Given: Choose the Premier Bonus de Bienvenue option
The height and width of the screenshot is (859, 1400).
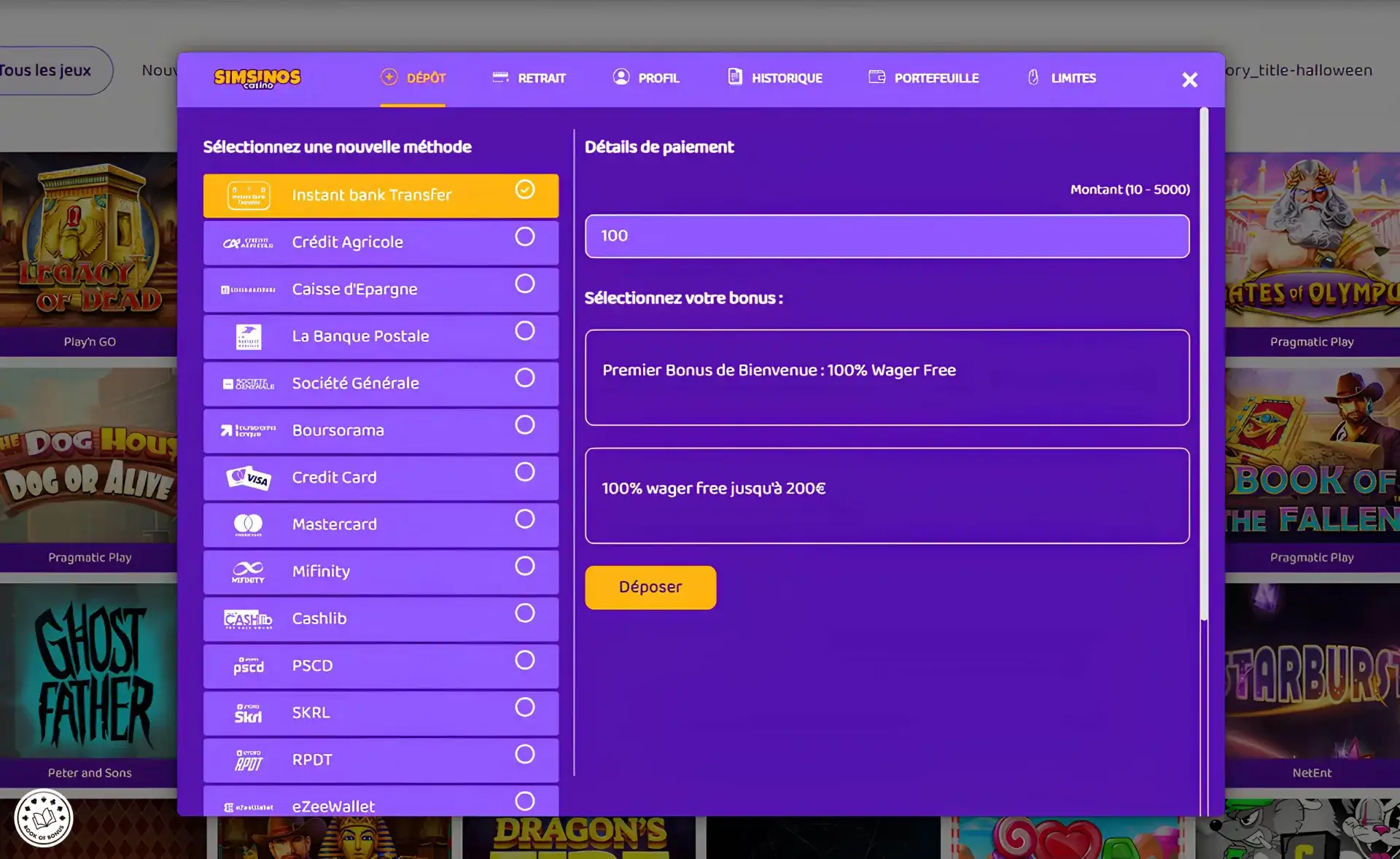Looking at the screenshot, I should pyautogui.click(x=887, y=378).
